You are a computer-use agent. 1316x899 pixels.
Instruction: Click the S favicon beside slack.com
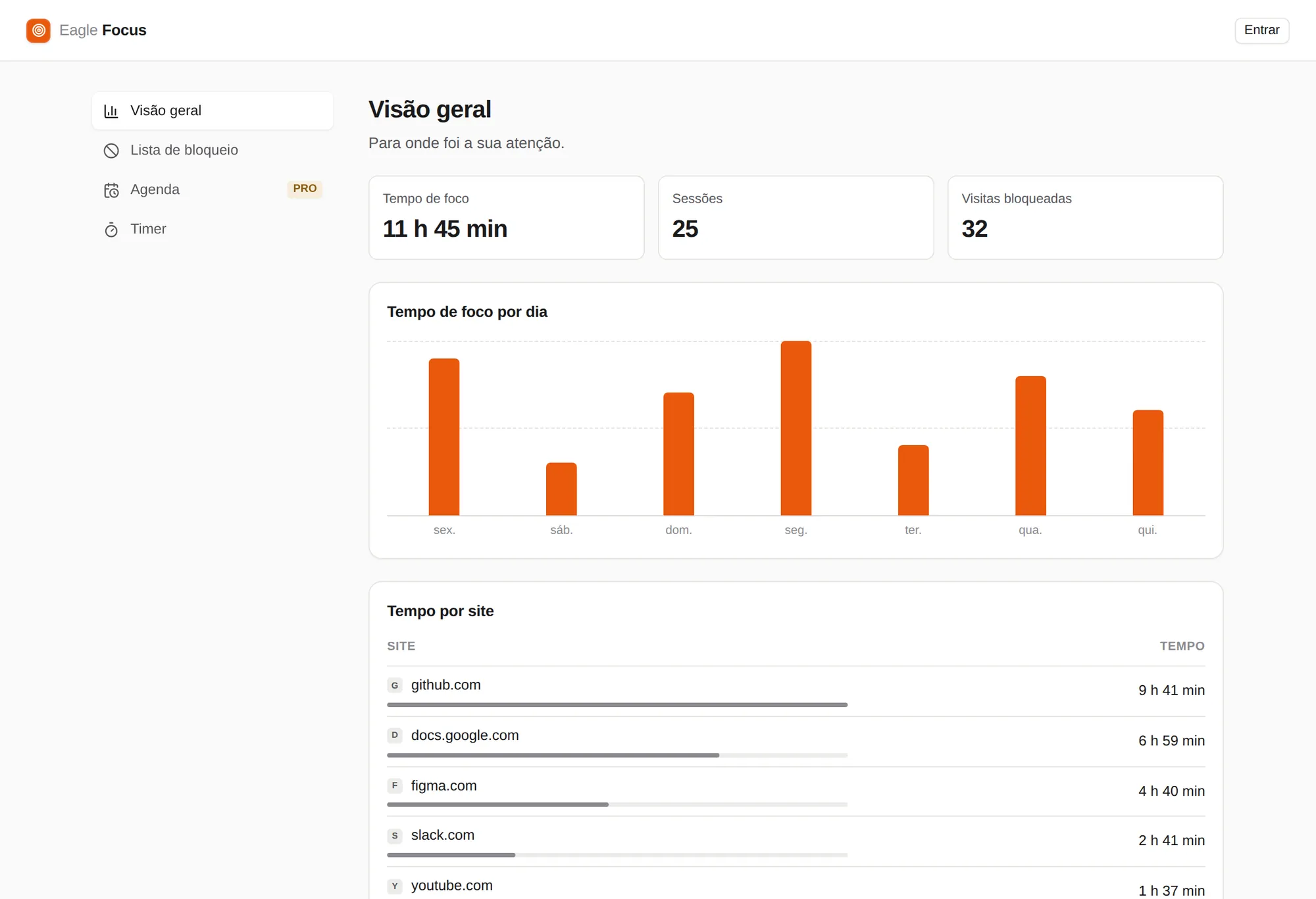[395, 836]
